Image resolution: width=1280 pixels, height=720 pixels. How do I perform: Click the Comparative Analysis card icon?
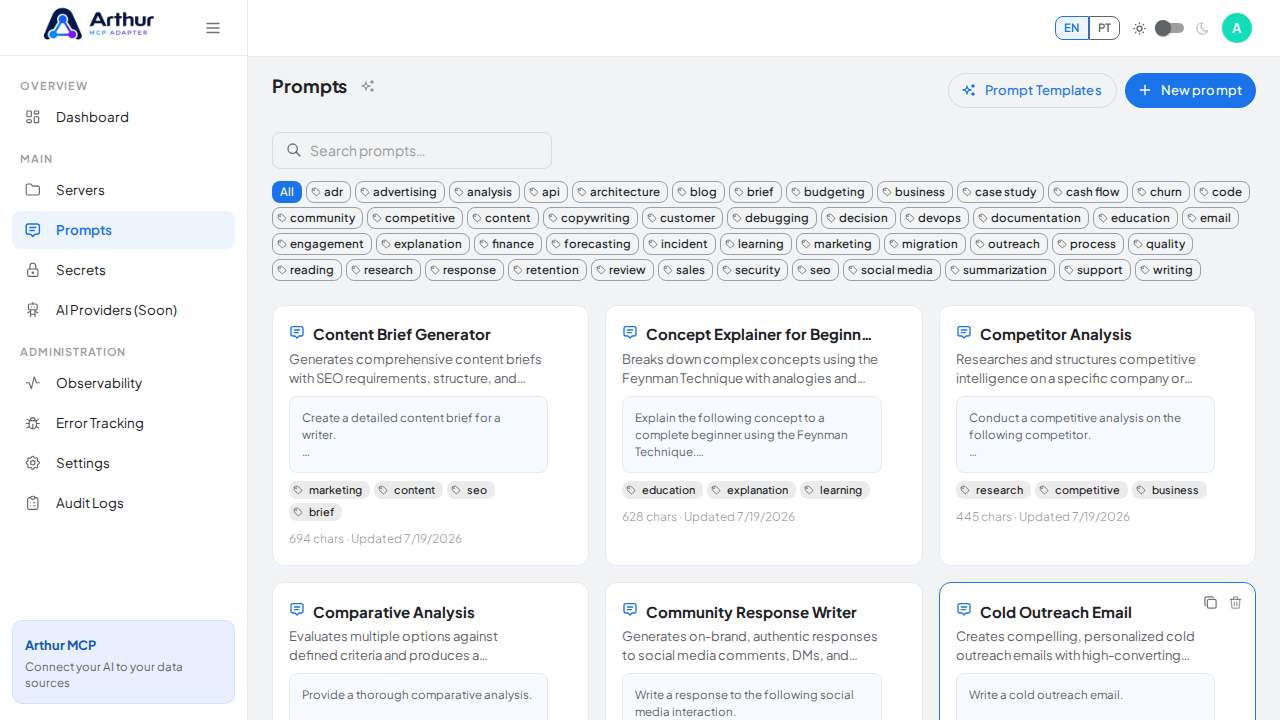[x=297, y=609]
